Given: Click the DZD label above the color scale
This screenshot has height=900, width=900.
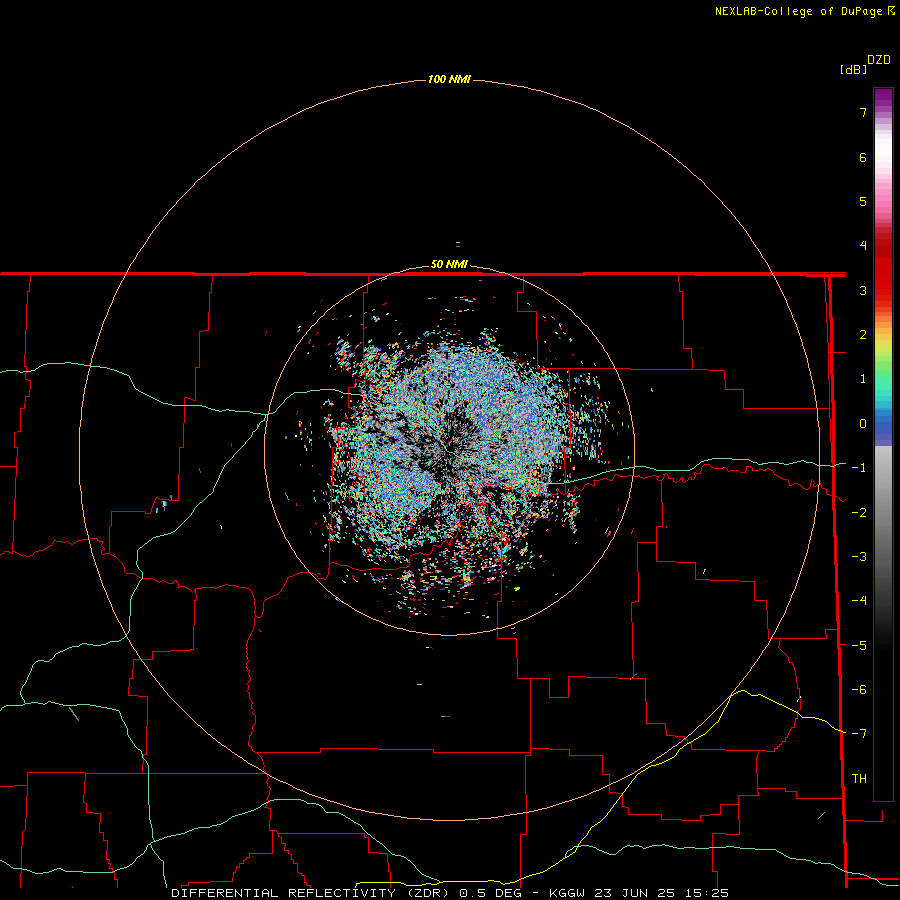Looking at the screenshot, I should [x=879, y=60].
